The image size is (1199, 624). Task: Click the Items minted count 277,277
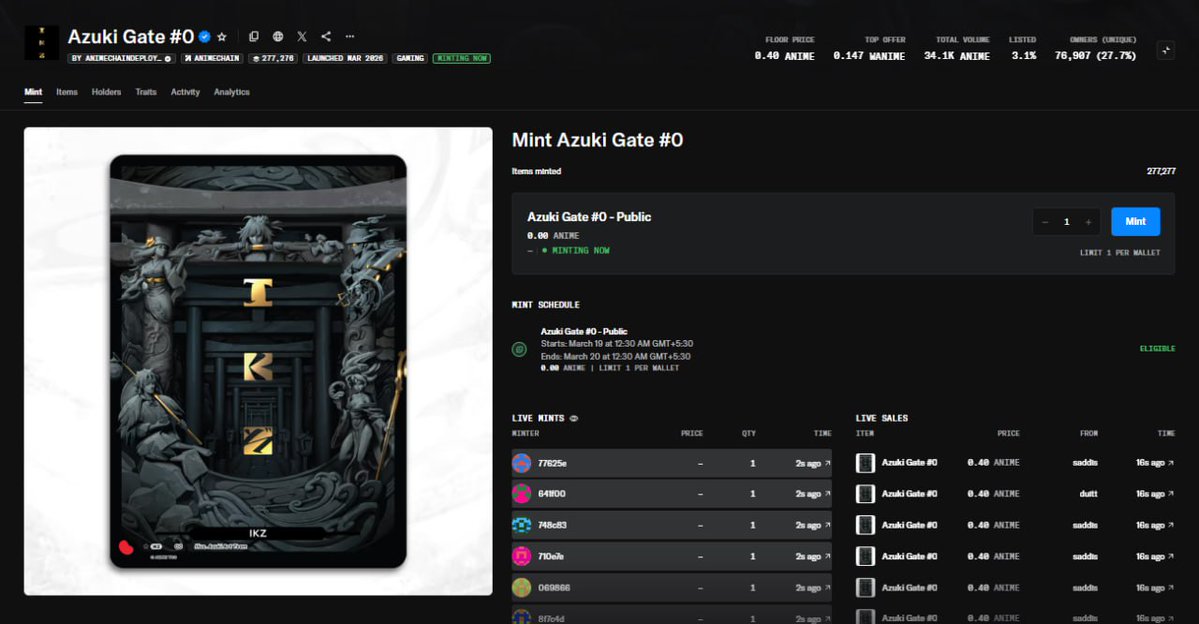pos(1161,171)
